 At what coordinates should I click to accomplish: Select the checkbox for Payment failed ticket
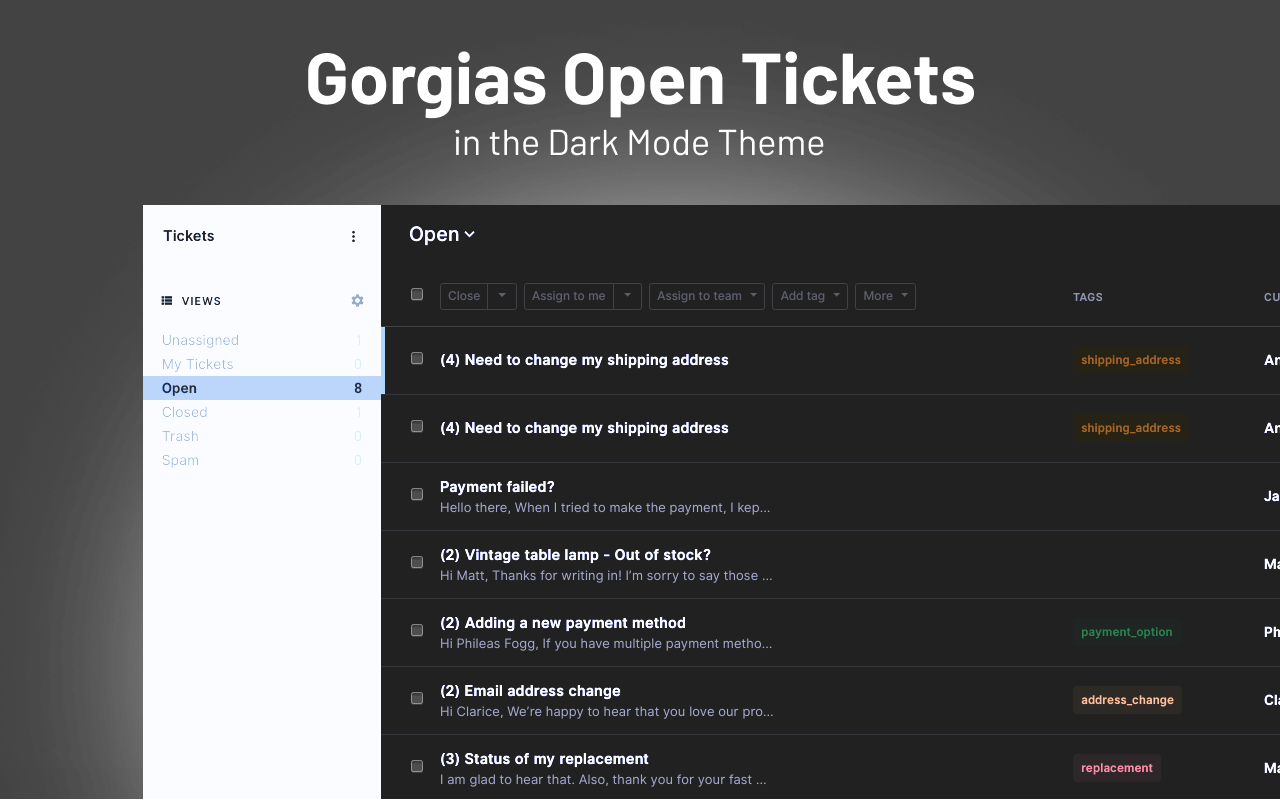click(x=417, y=494)
